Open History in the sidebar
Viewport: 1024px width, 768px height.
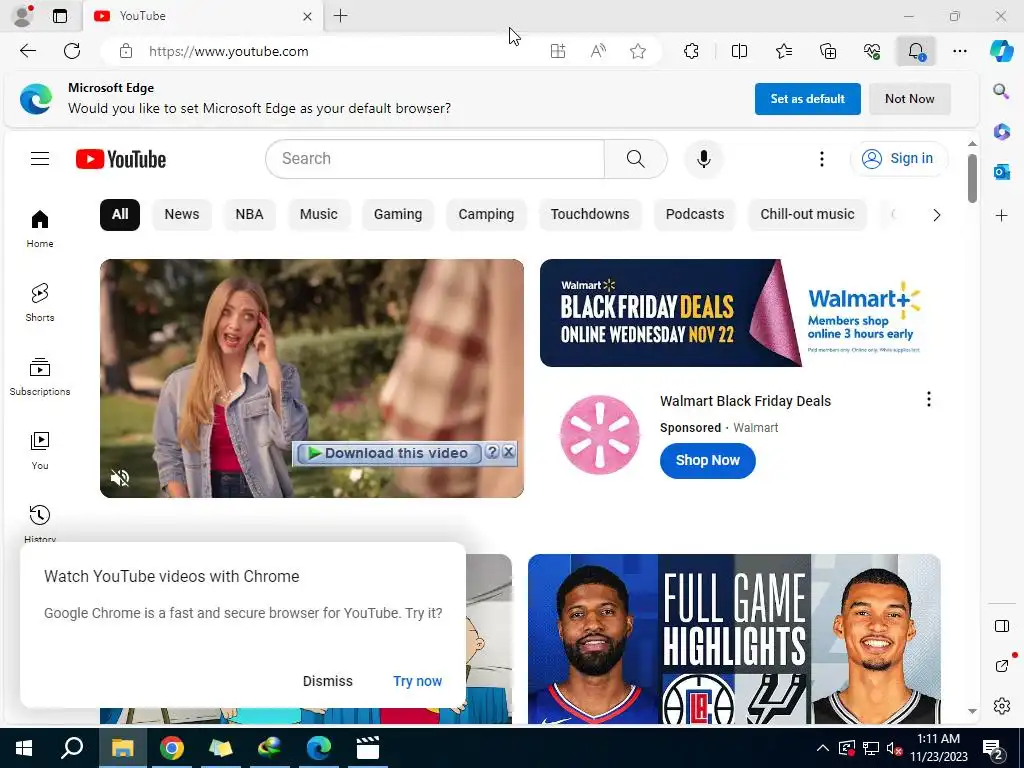40,522
